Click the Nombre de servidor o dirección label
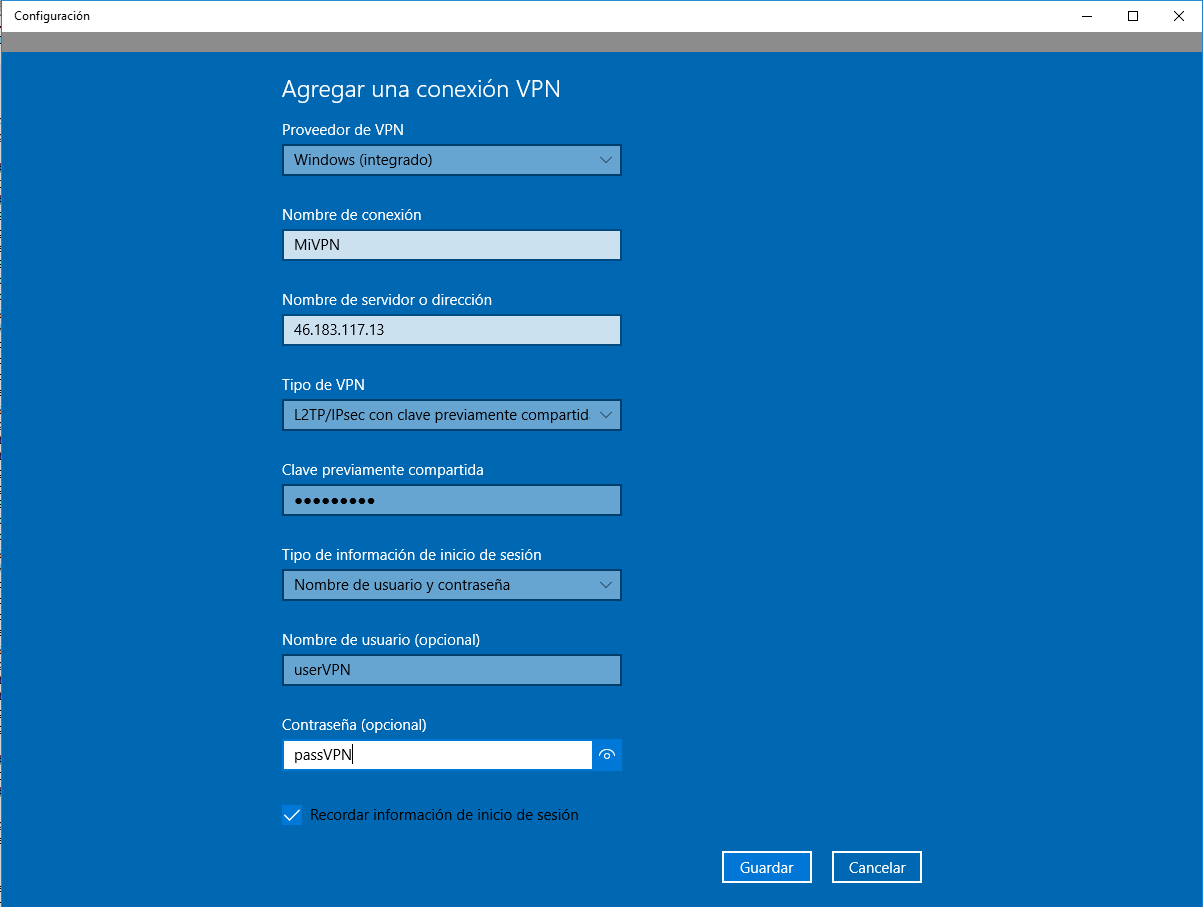This screenshot has width=1203, height=907. 387,300
